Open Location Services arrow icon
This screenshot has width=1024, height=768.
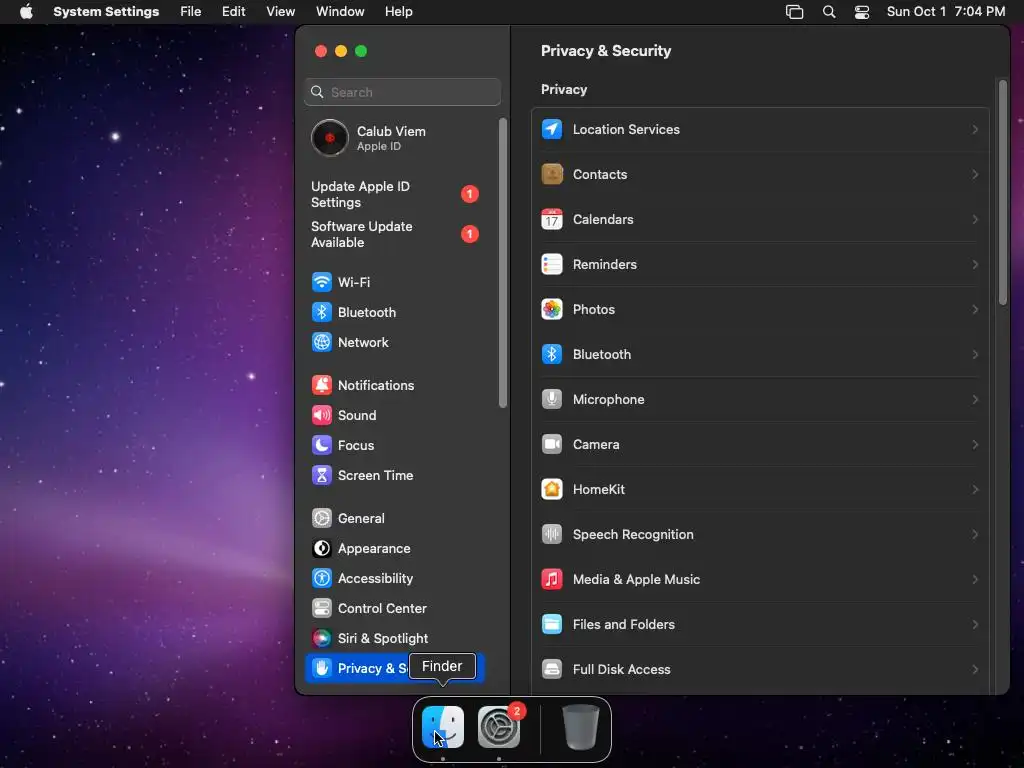click(x=552, y=129)
